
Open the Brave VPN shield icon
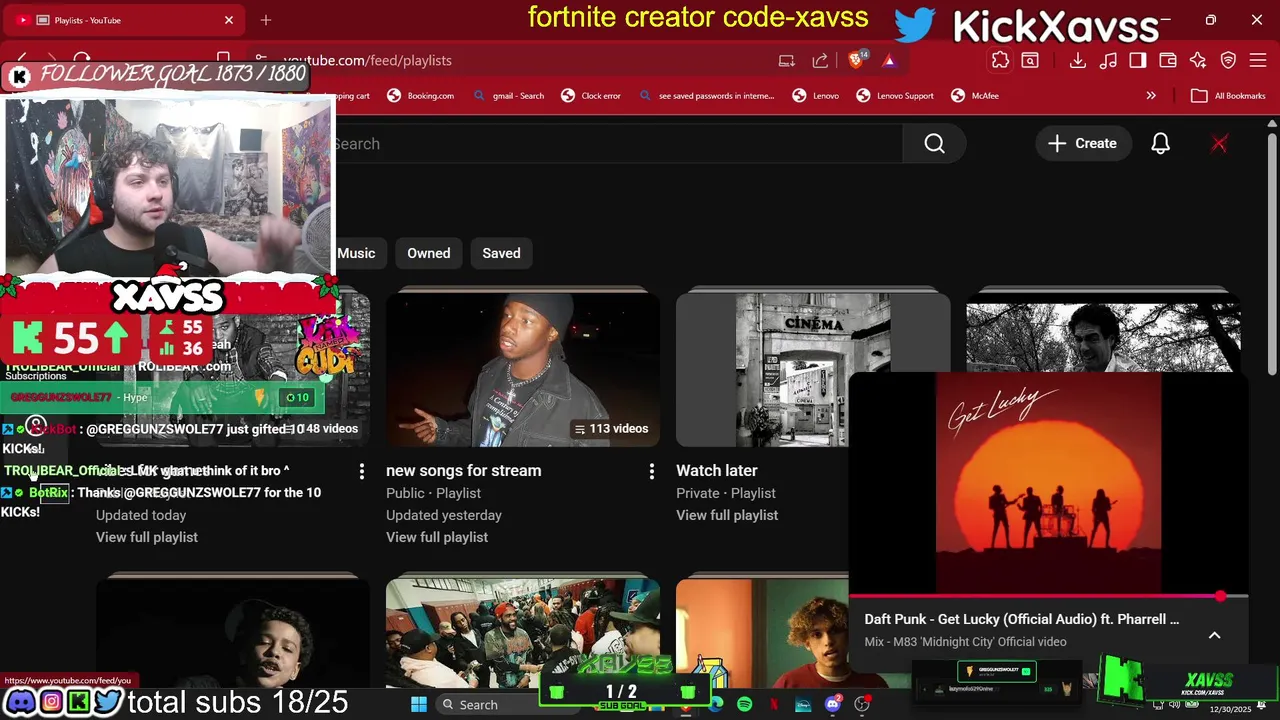[1228, 61]
